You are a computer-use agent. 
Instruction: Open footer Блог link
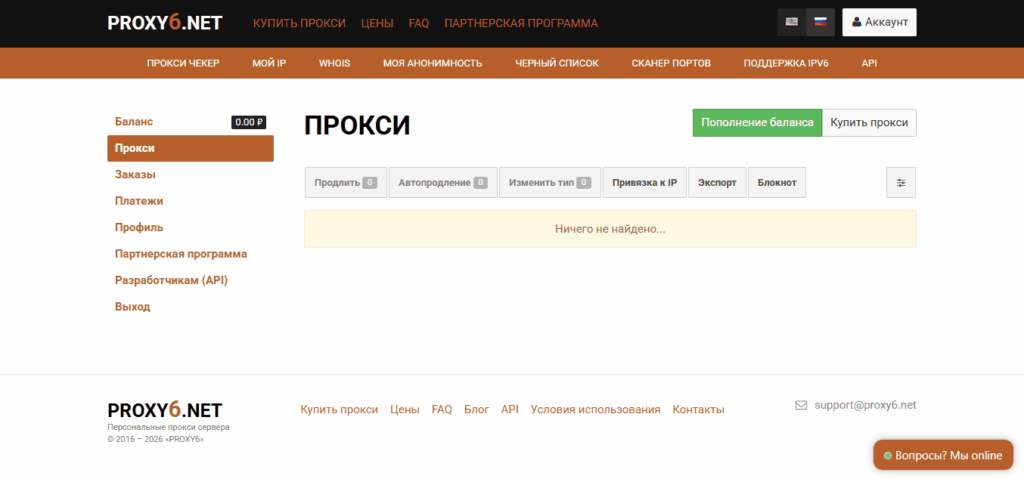477,410
